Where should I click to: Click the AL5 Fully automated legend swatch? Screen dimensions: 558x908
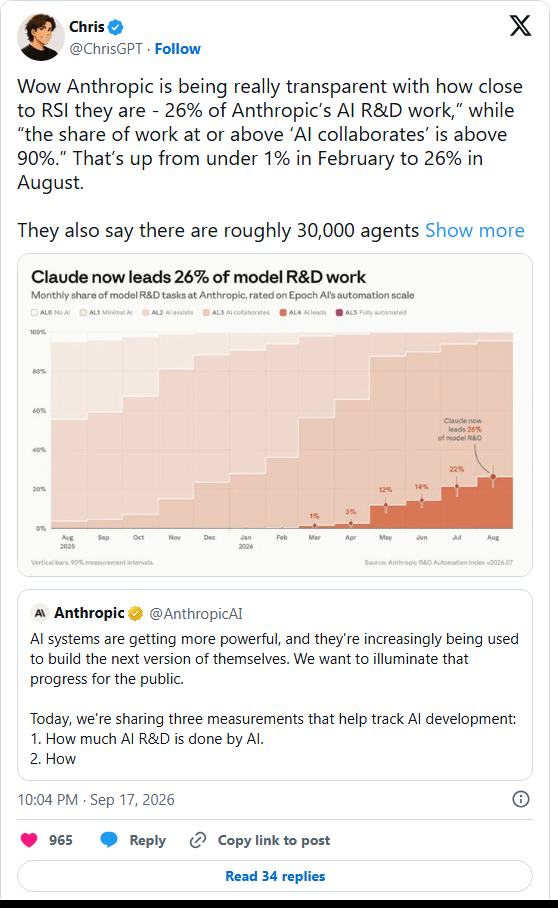339,313
